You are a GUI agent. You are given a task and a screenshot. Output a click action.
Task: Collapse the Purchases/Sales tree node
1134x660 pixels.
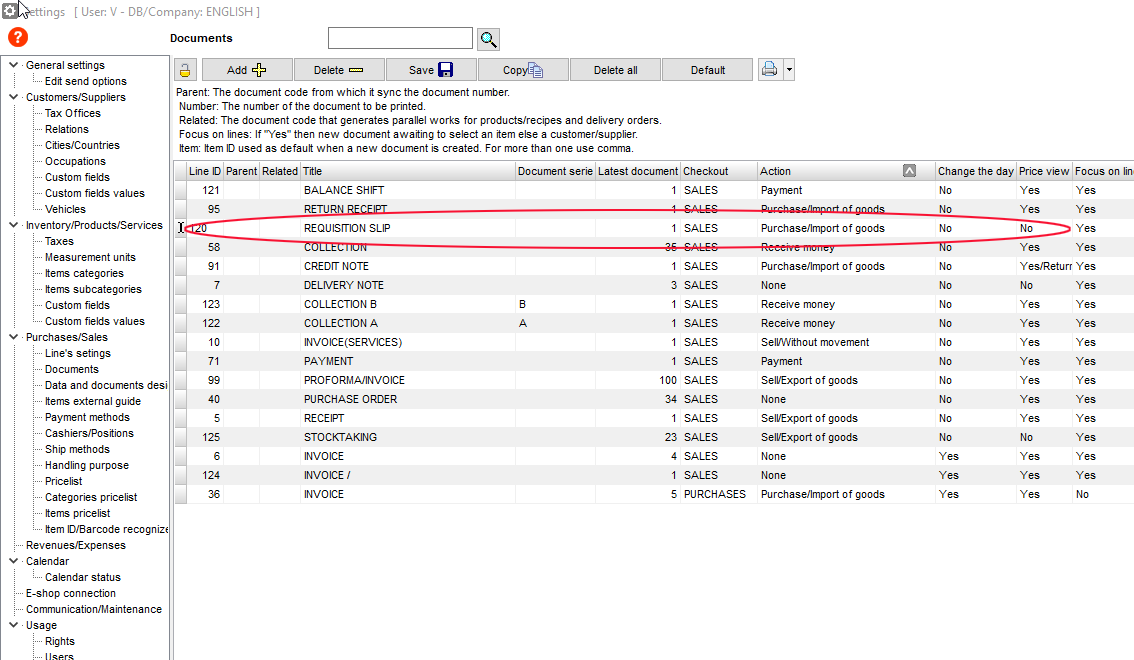(x=13, y=337)
